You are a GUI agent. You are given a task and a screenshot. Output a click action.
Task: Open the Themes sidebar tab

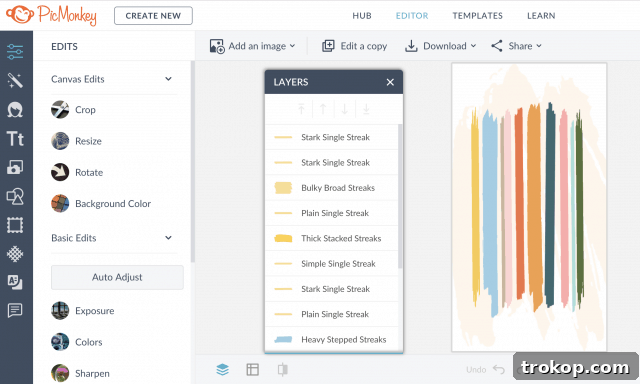pos(15,282)
